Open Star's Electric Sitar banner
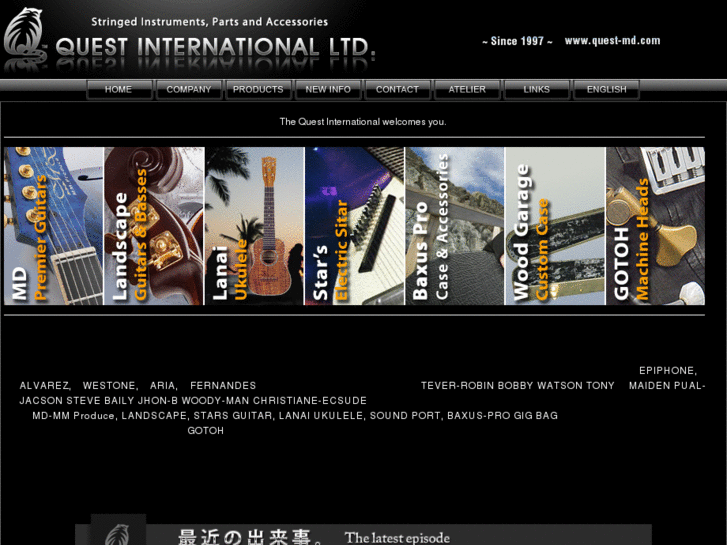This screenshot has height=545, width=727. pyautogui.click(x=355, y=226)
